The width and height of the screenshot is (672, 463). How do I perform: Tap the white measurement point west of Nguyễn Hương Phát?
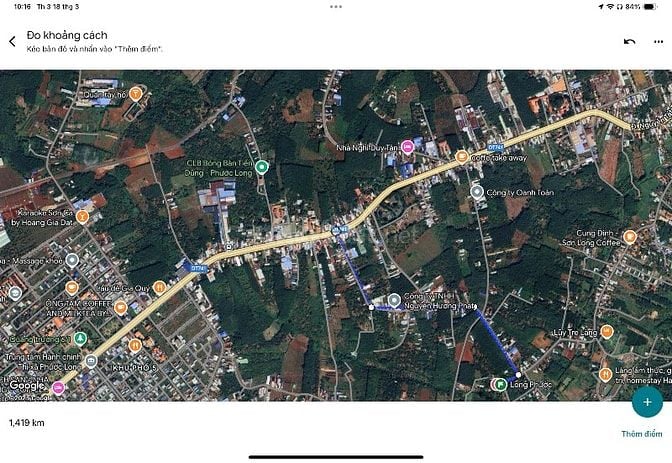[372, 307]
